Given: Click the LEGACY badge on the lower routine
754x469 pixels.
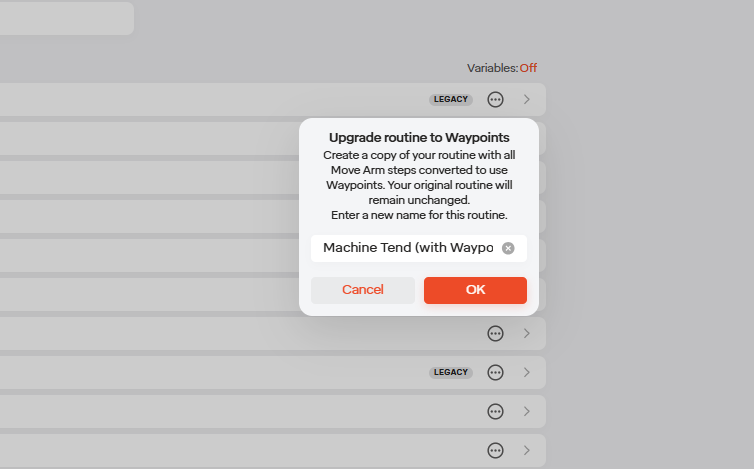Looking at the screenshot, I should (x=451, y=372).
